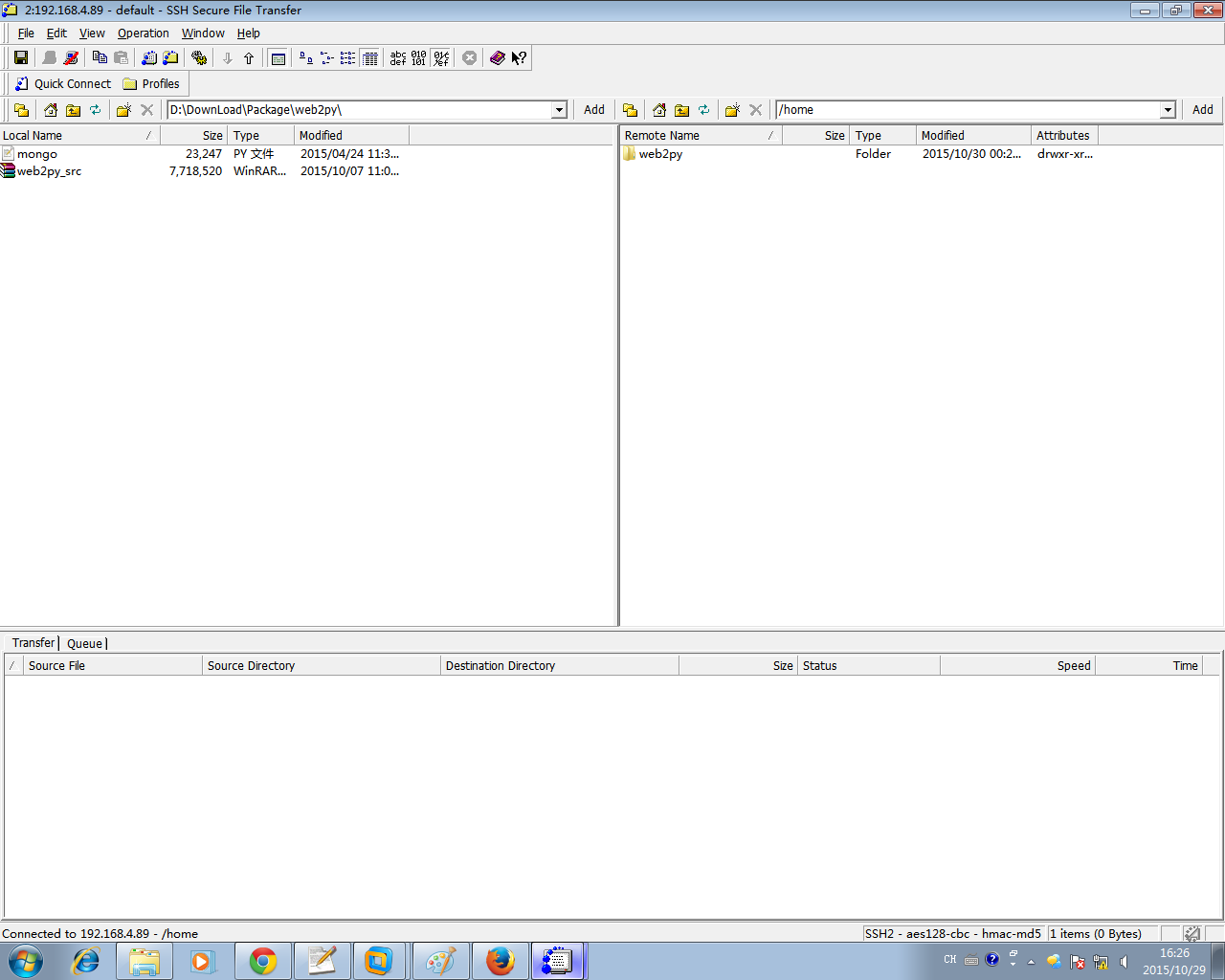Select Binary transfer mode (010 101)
Image resolution: width=1225 pixels, height=980 pixels.
click(419, 58)
